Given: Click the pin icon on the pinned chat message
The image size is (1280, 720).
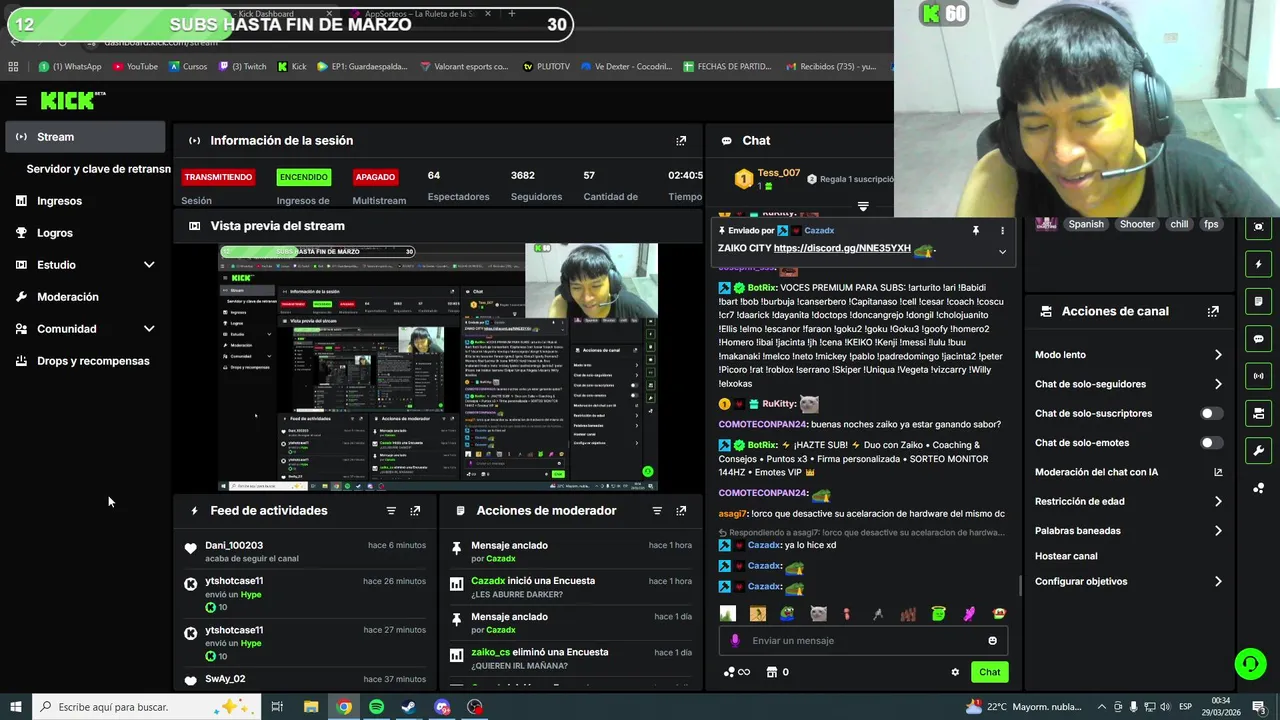Looking at the screenshot, I should [x=976, y=230].
